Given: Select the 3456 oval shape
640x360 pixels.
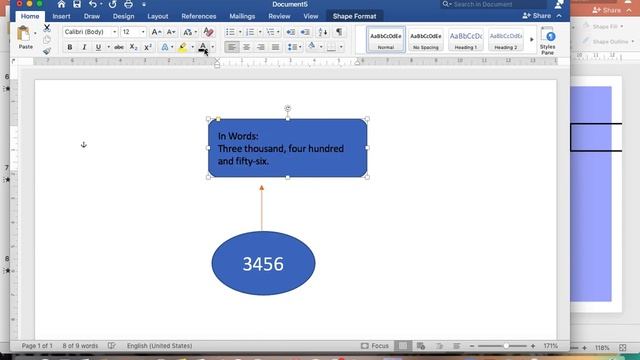Looking at the screenshot, I should 263,263.
